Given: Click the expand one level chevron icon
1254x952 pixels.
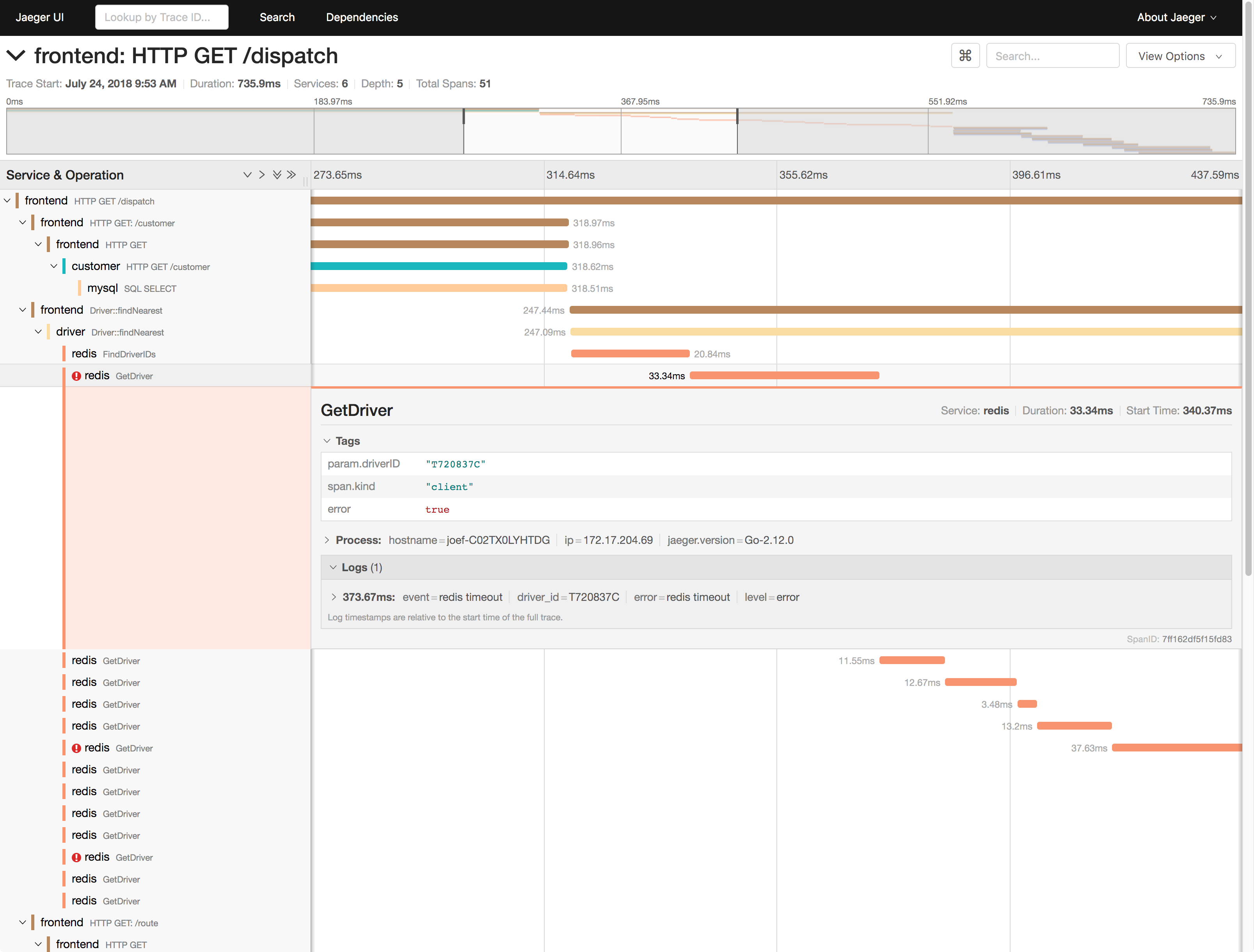Looking at the screenshot, I should 247,175.
